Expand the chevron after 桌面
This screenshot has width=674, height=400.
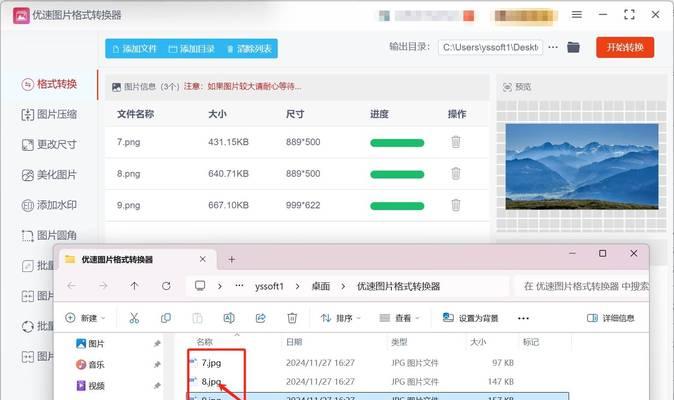(x=343, y=287)
